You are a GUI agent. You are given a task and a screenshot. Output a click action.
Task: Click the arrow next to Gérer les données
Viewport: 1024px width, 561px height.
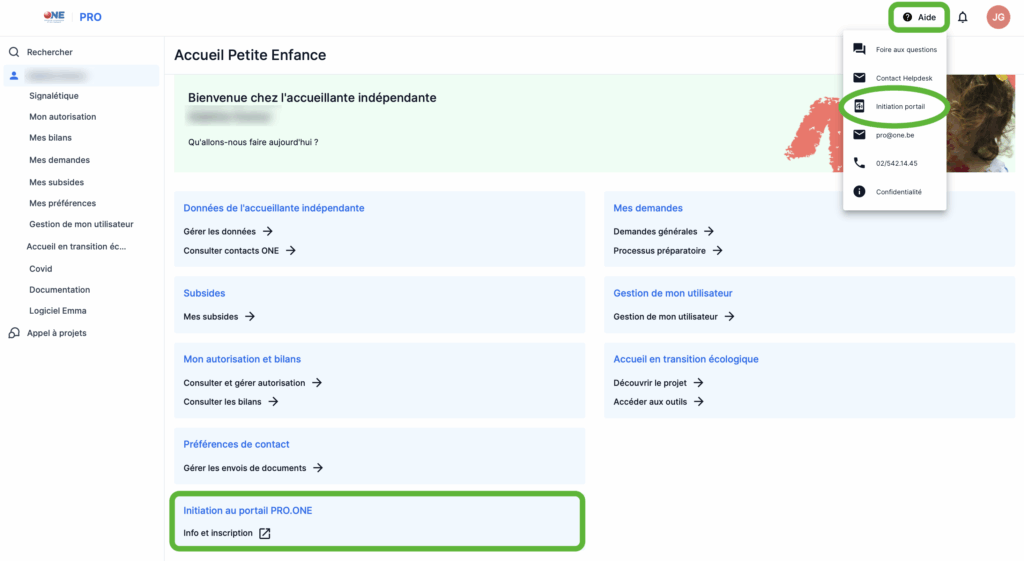[x=267, y=231]
